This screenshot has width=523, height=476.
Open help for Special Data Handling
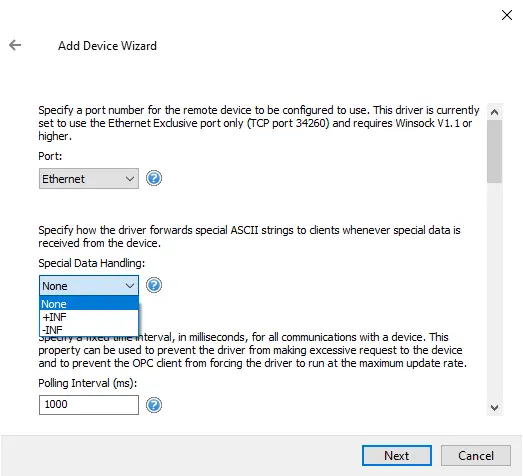click(x=154, y=285)
